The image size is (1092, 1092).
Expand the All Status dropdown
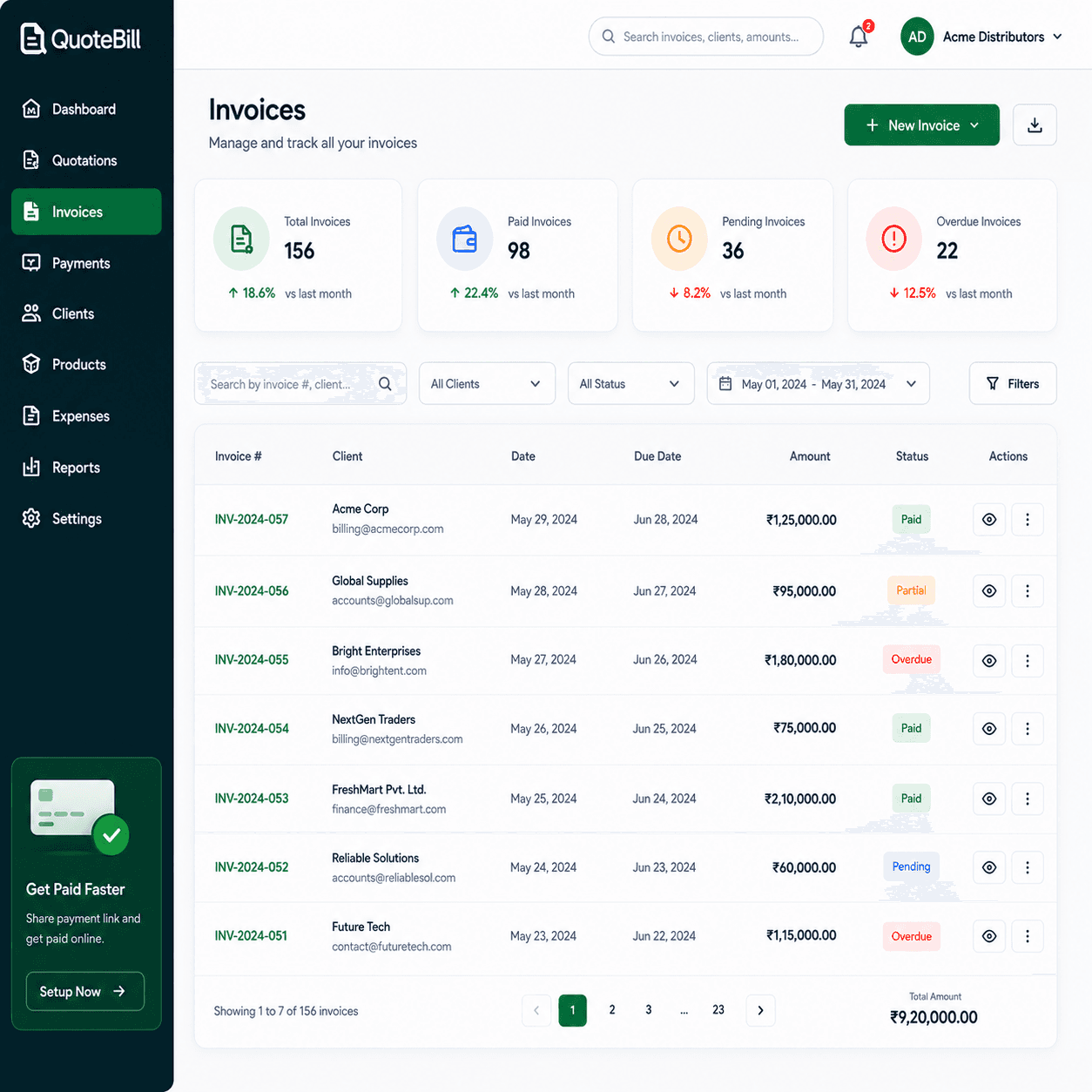630,384
